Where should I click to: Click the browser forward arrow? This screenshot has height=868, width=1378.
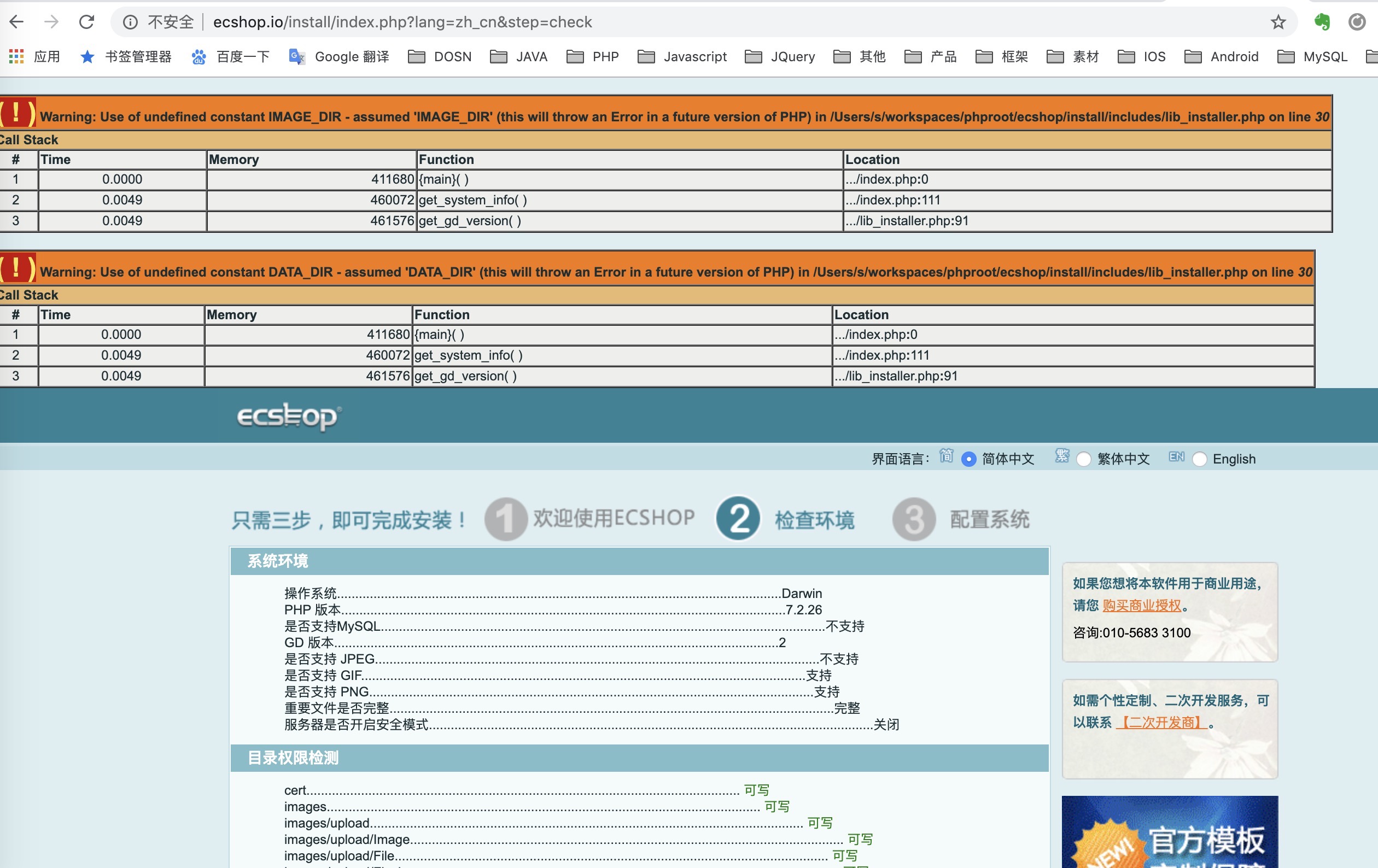[x=51, y=22]
